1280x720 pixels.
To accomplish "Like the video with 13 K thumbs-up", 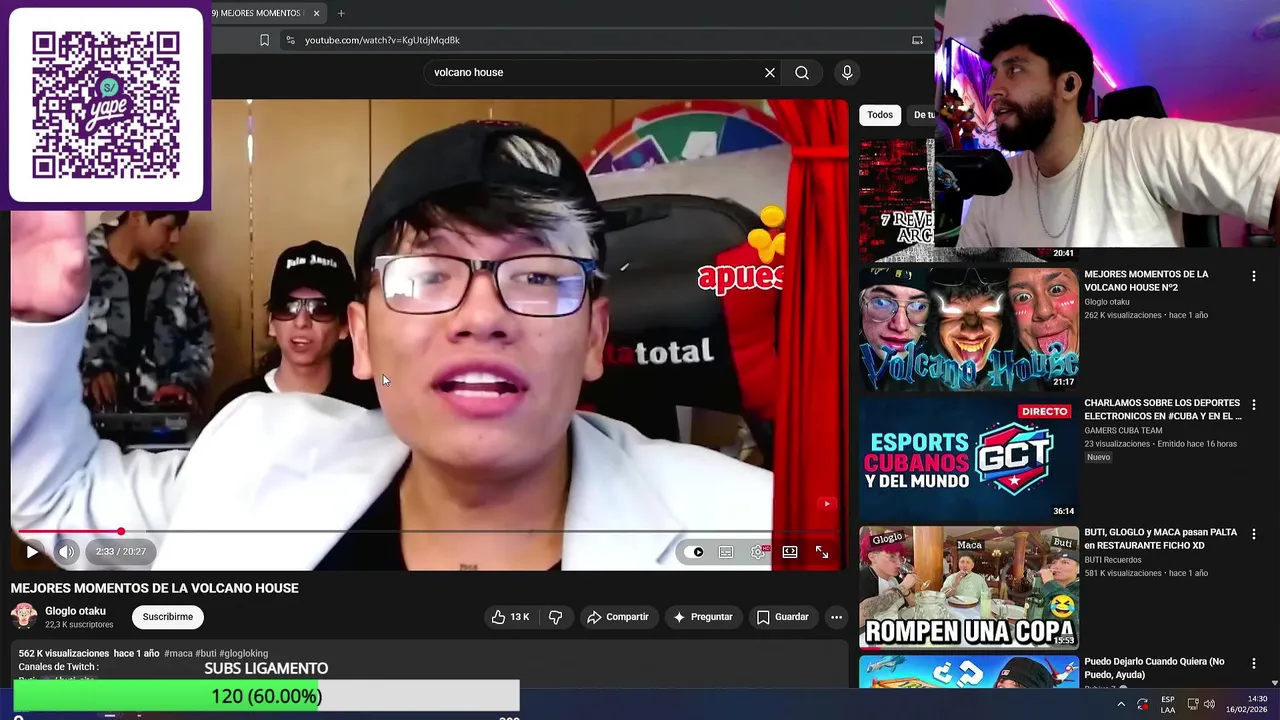I will (x=510, y=617).
